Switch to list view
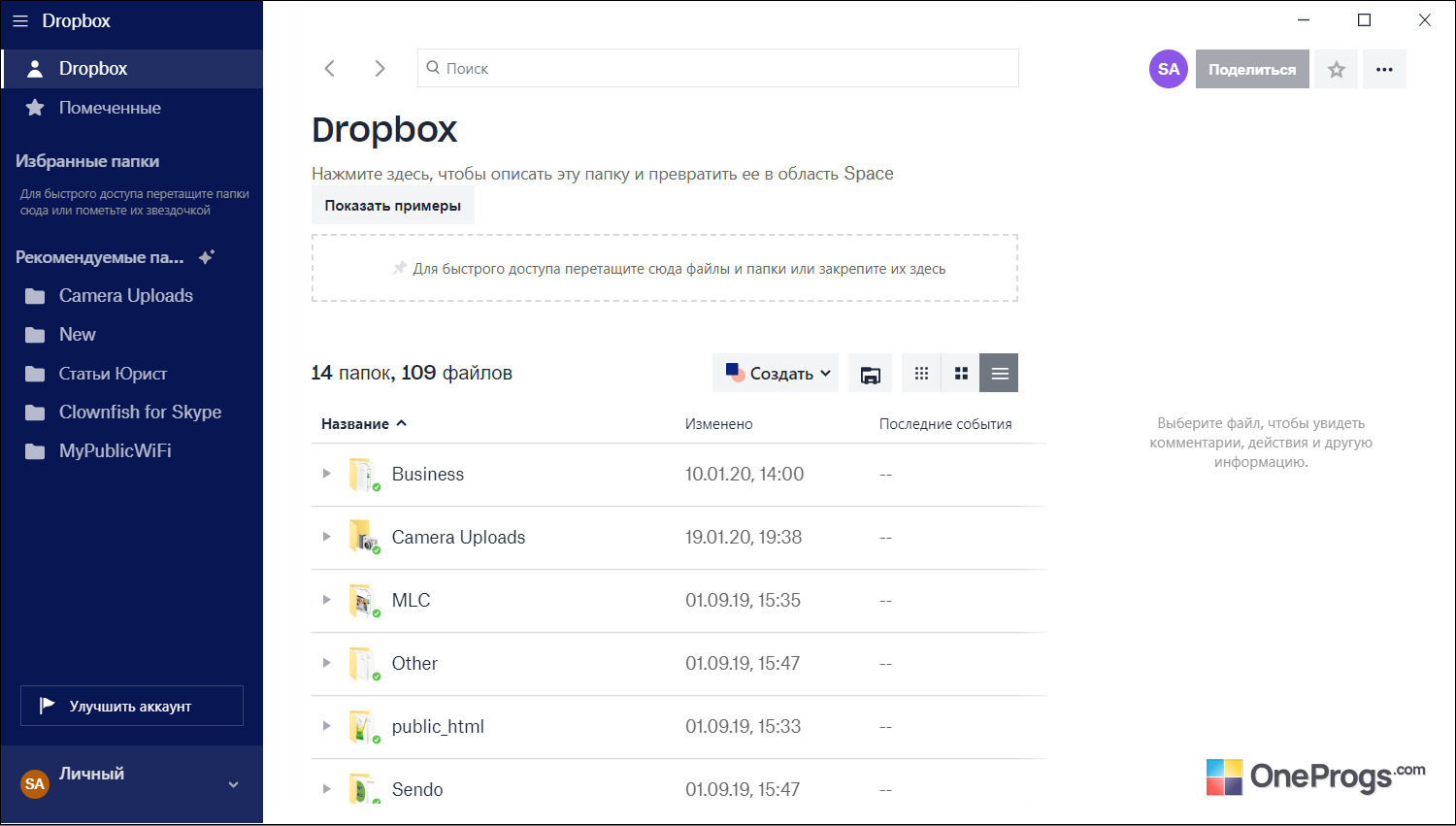Screen dimensions: 1456x826 point(999,373)
